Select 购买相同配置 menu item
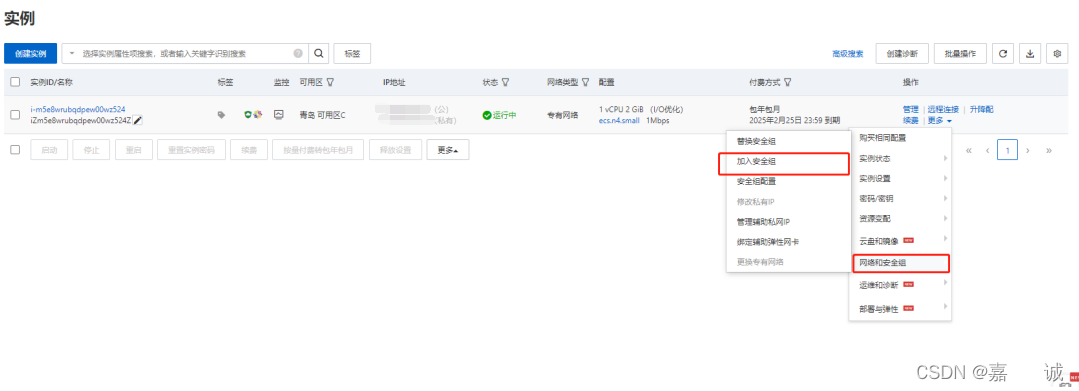 (x=901, y=138)
